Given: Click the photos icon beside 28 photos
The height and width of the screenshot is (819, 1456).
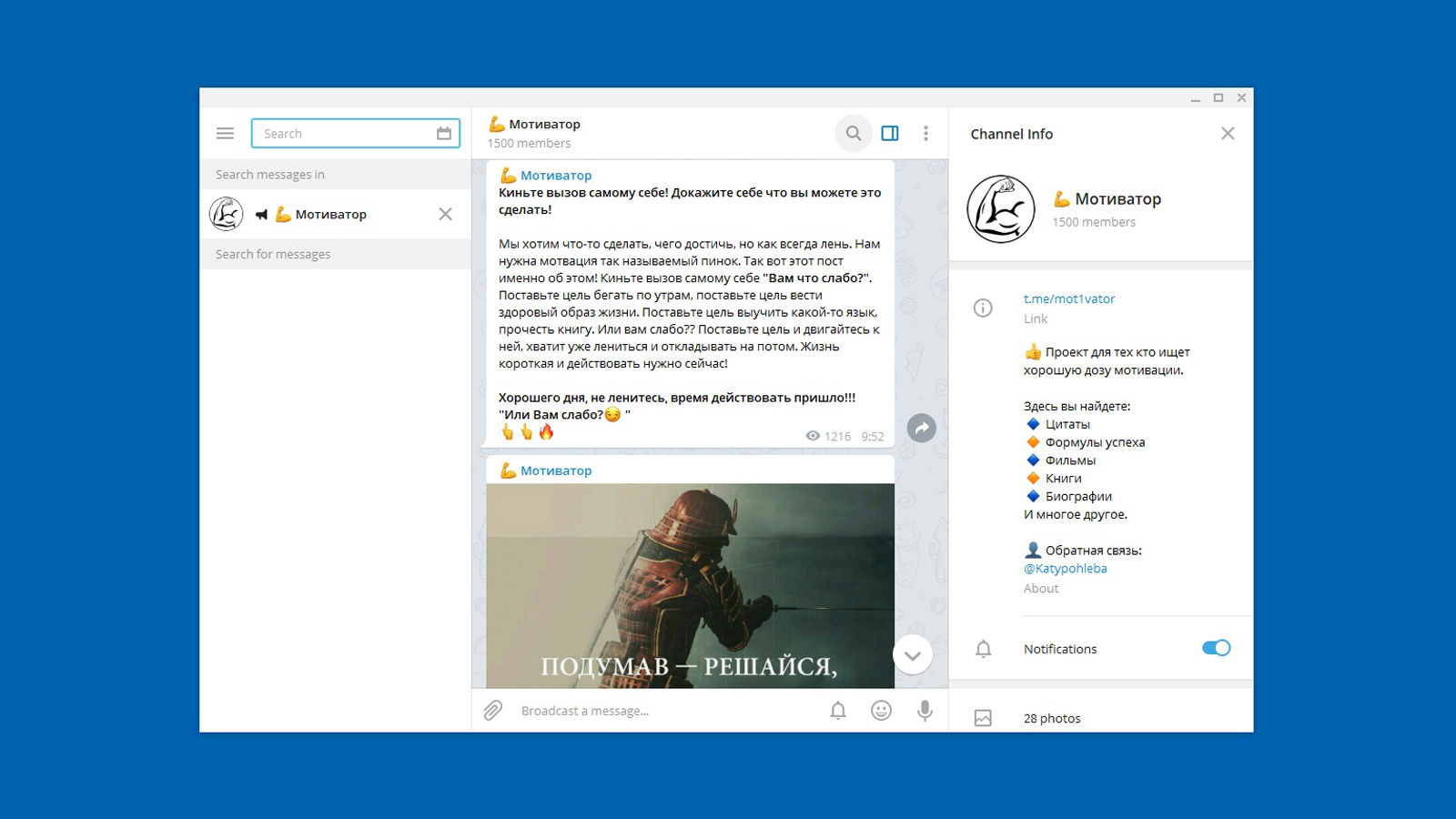Looking at the screenshot, I should tap(984, 718).
